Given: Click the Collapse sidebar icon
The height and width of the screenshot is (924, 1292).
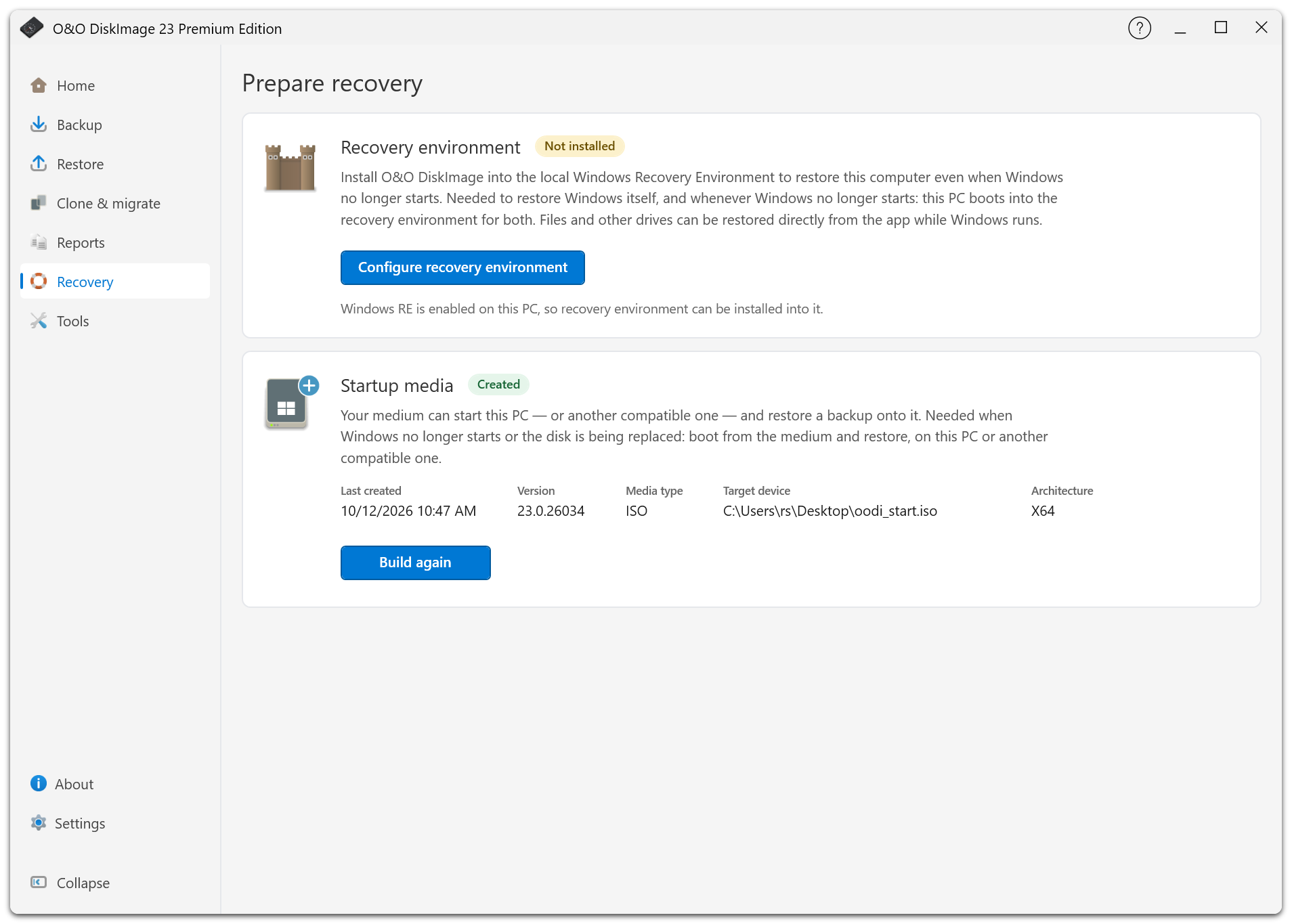Looking at the screenshot, I should pyautogui.click(x=39, y=883).
